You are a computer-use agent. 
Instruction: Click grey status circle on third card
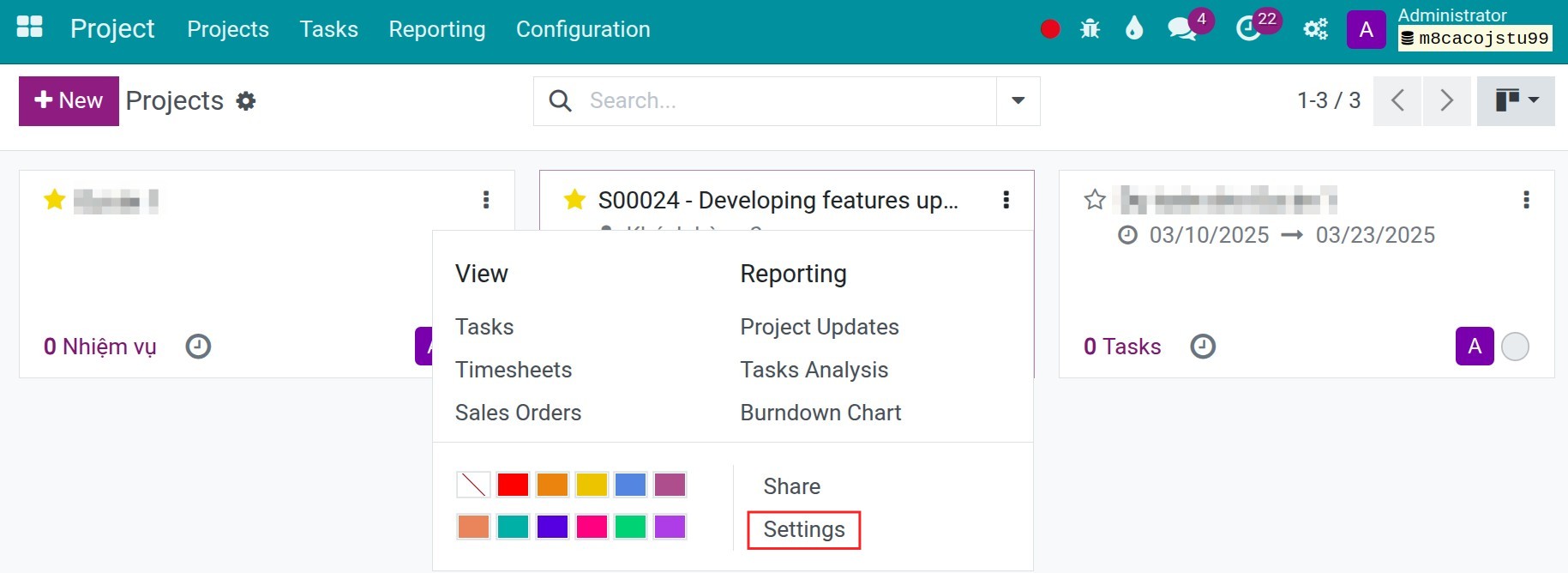point(1515,347)
